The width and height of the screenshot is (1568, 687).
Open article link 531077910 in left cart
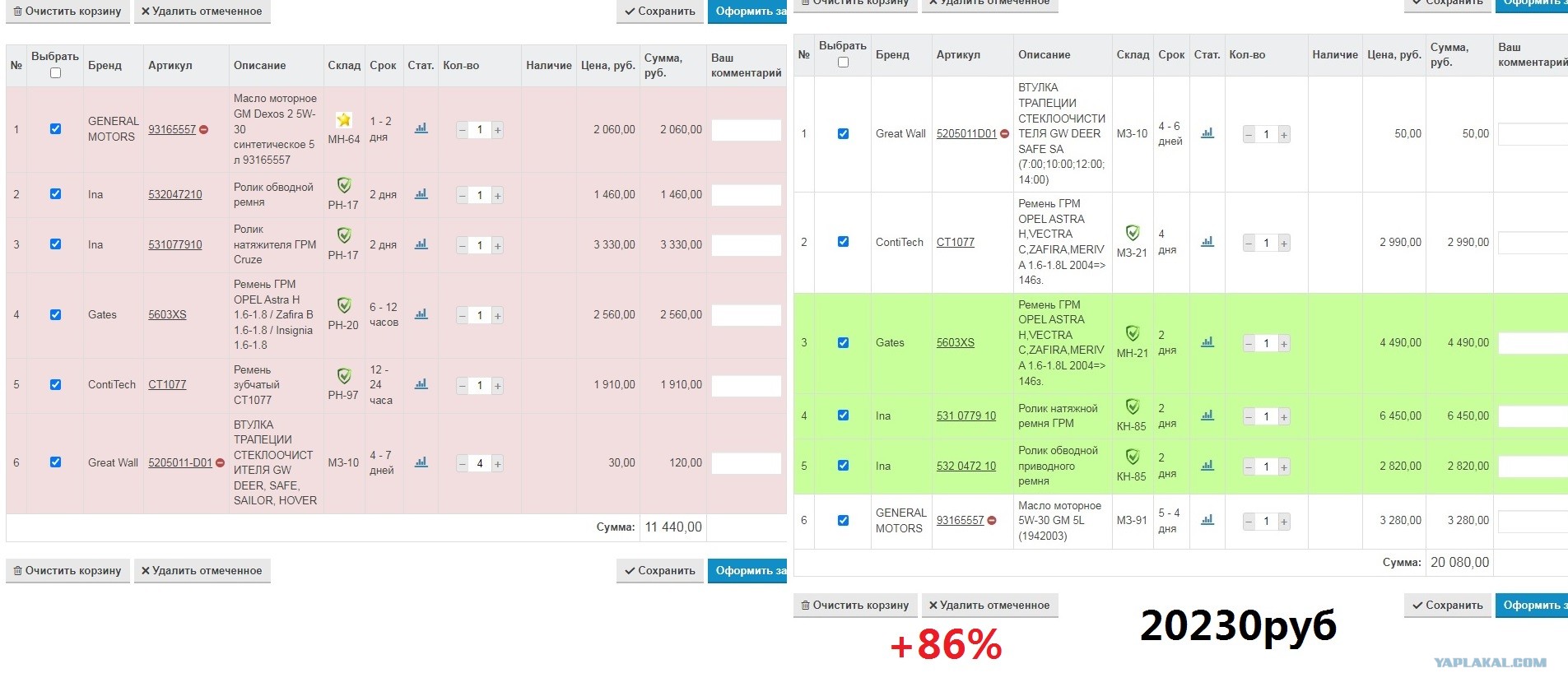click(x=175, y=244)
